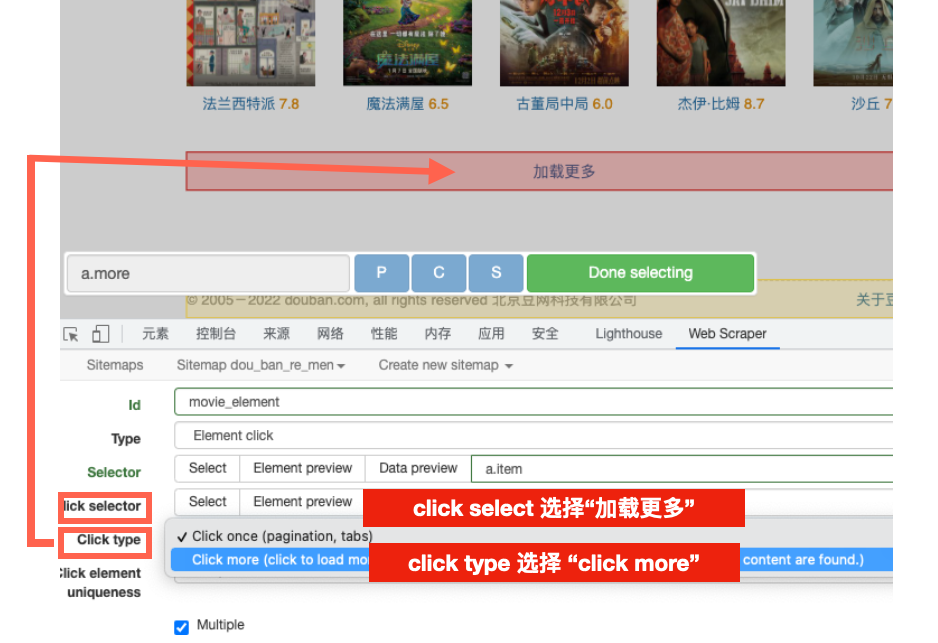Go to the Sitemaps menu item
Screen dimensions: 938x643
[115, 366]
